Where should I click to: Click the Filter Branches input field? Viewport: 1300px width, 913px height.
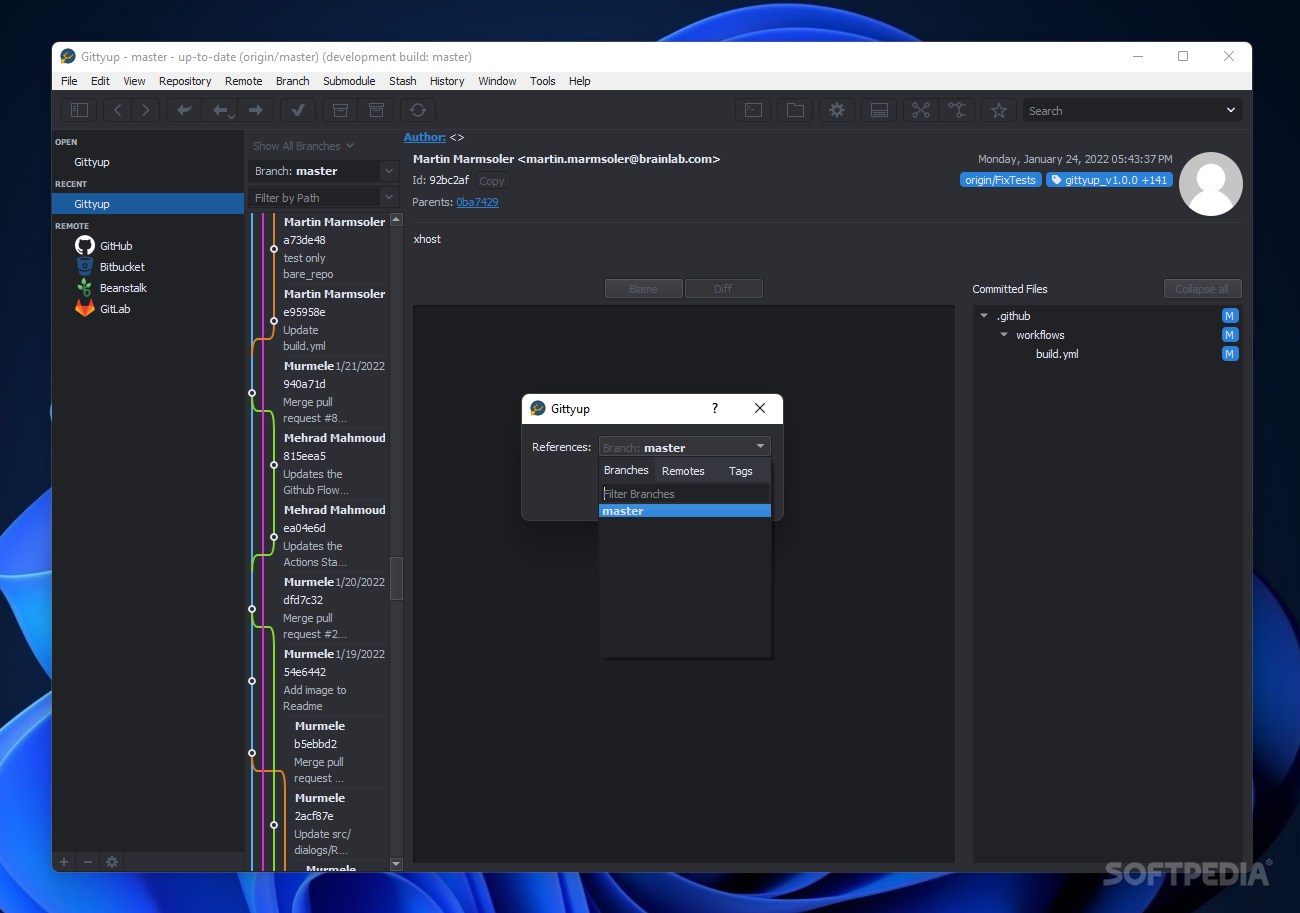tap(685, 493)
